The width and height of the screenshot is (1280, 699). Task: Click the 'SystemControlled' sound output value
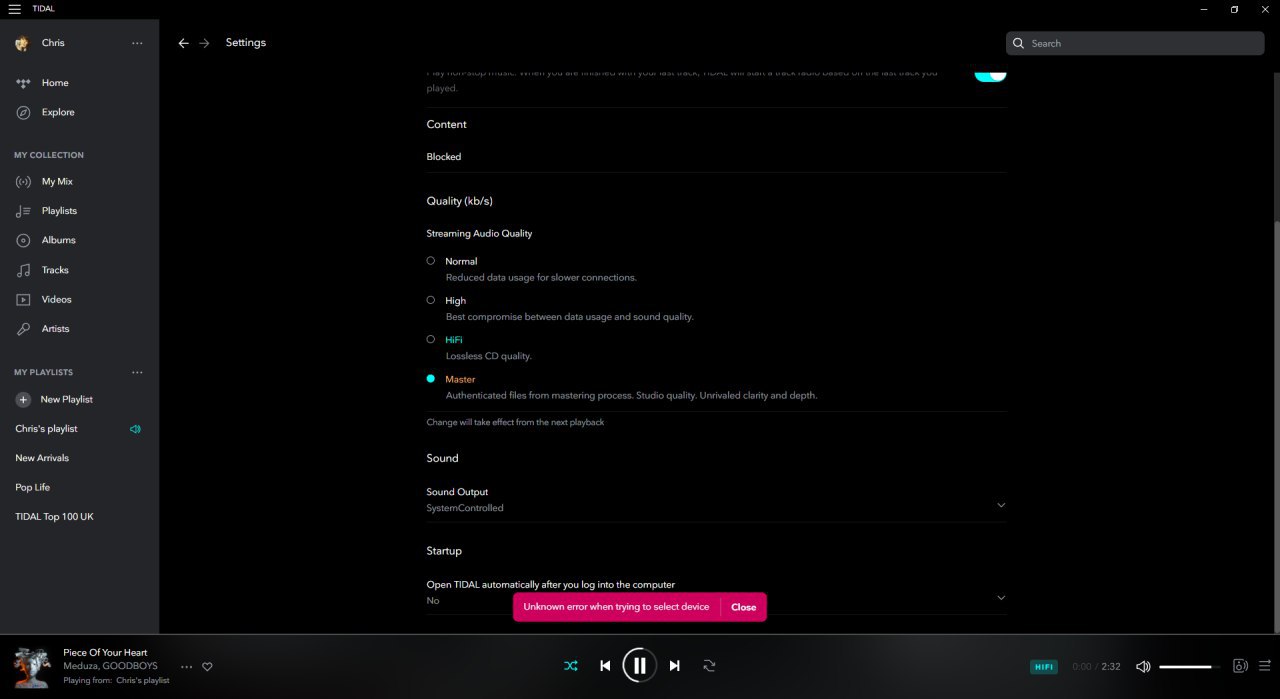pyautogui.click(x=465, y=508)
